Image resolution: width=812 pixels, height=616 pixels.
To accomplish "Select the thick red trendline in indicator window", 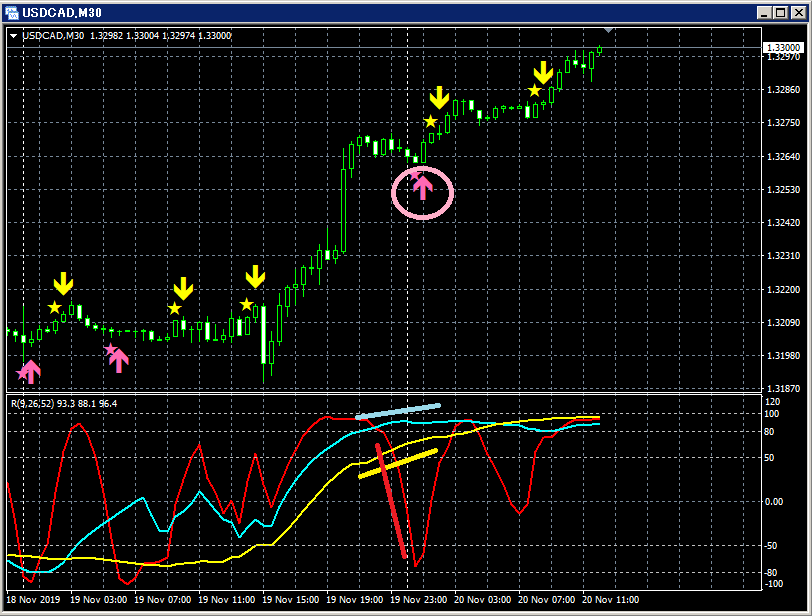I will pos(391,501).
